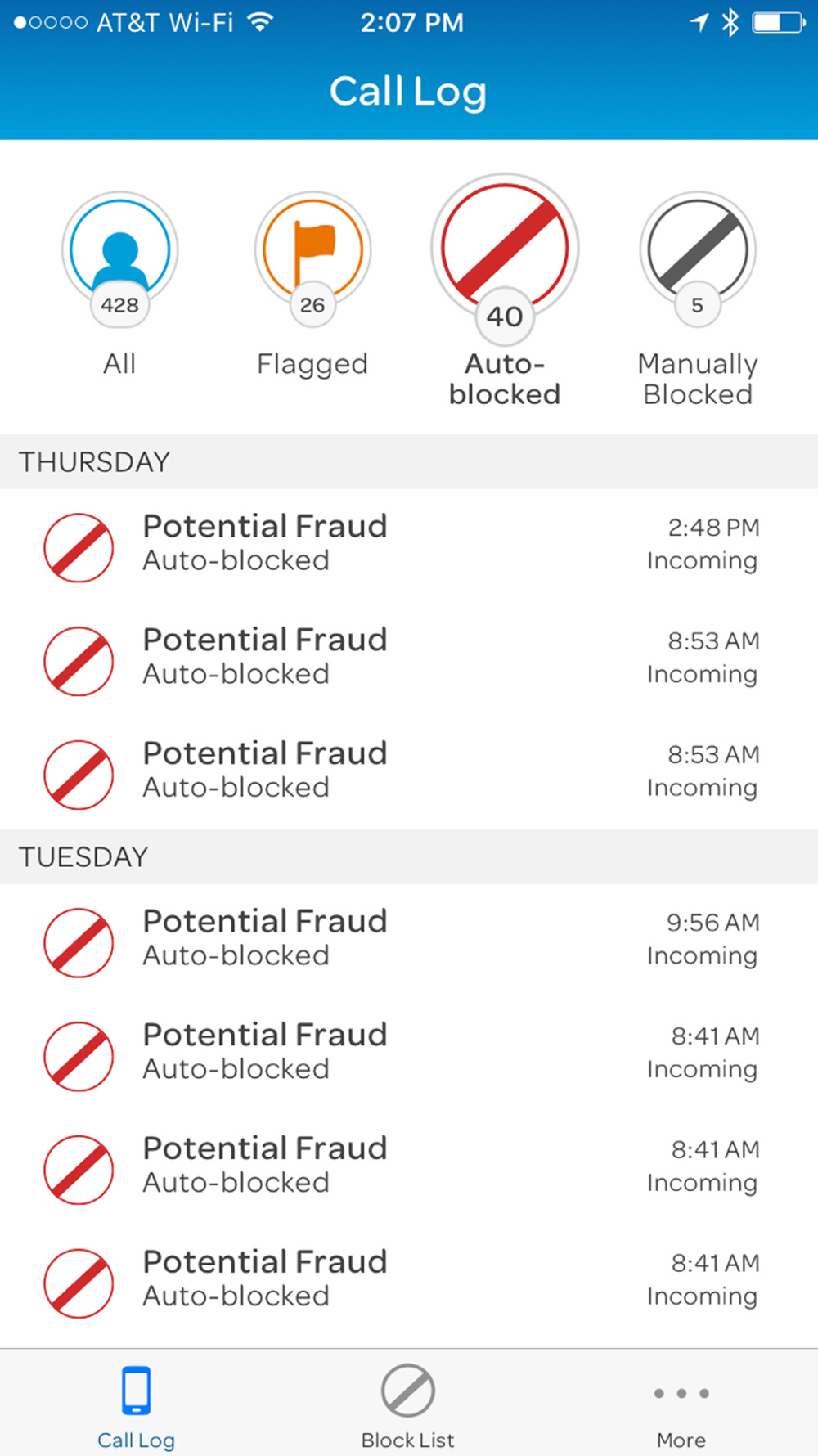Tap the 428 count badge under All
The width and height of the screenshot is (818, 1456).
tap(120, 305)
